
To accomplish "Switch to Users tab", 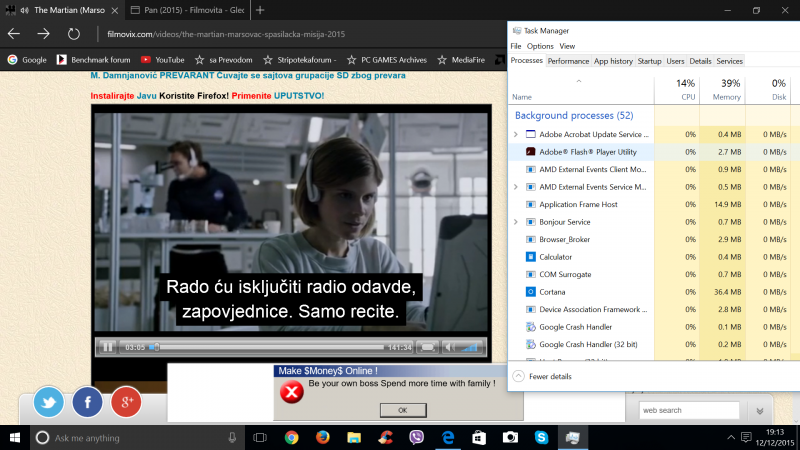I will (x=675, y=61).
